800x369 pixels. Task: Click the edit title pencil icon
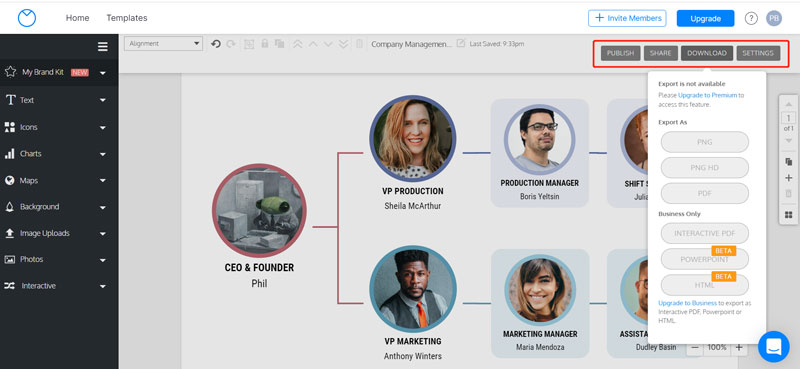pos(461,43)
